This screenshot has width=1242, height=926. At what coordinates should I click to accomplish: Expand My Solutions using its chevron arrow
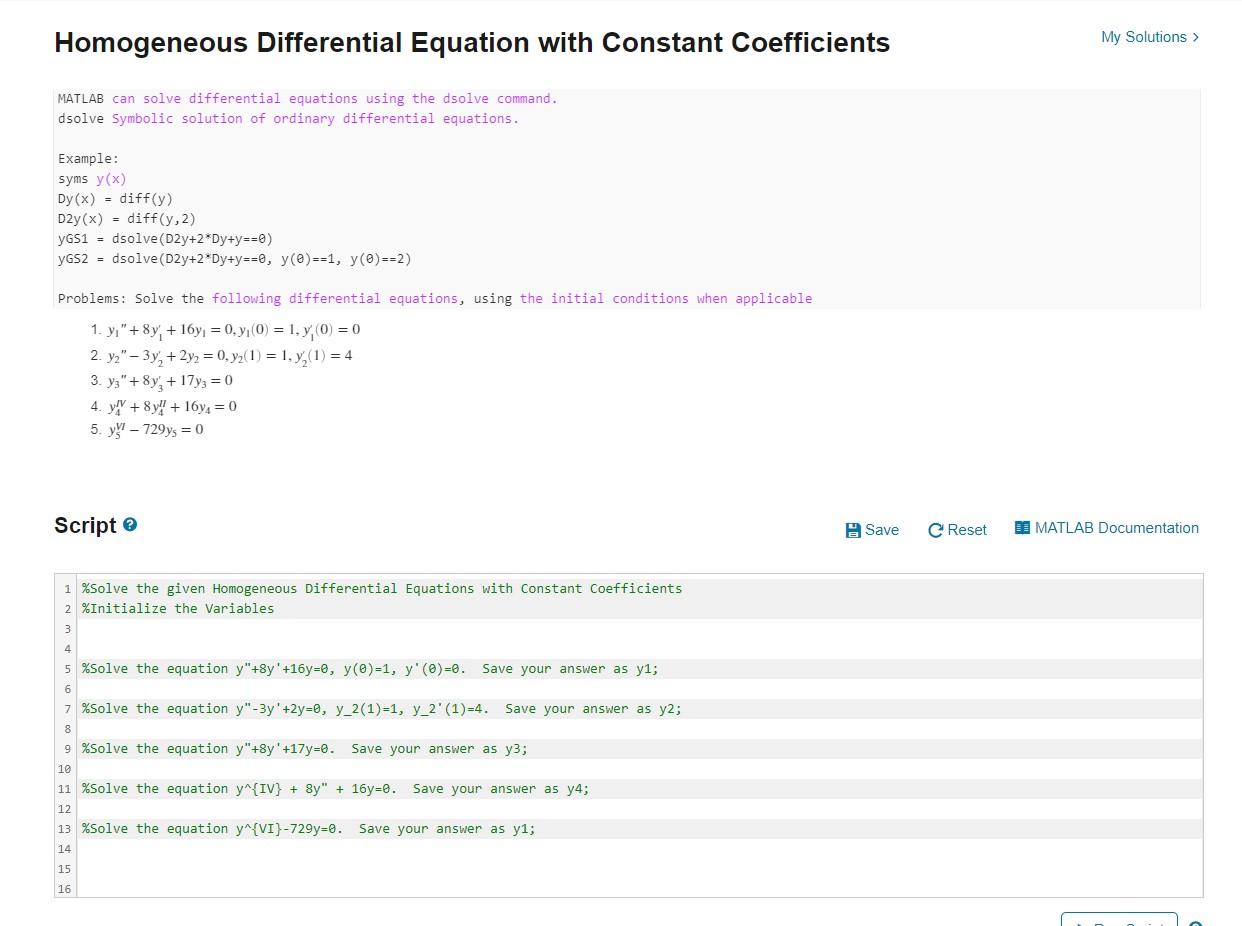coord(1196,36)
